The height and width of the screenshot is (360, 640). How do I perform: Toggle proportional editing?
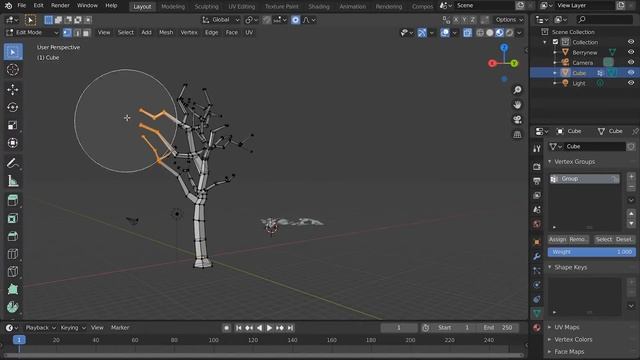(296, 20)
